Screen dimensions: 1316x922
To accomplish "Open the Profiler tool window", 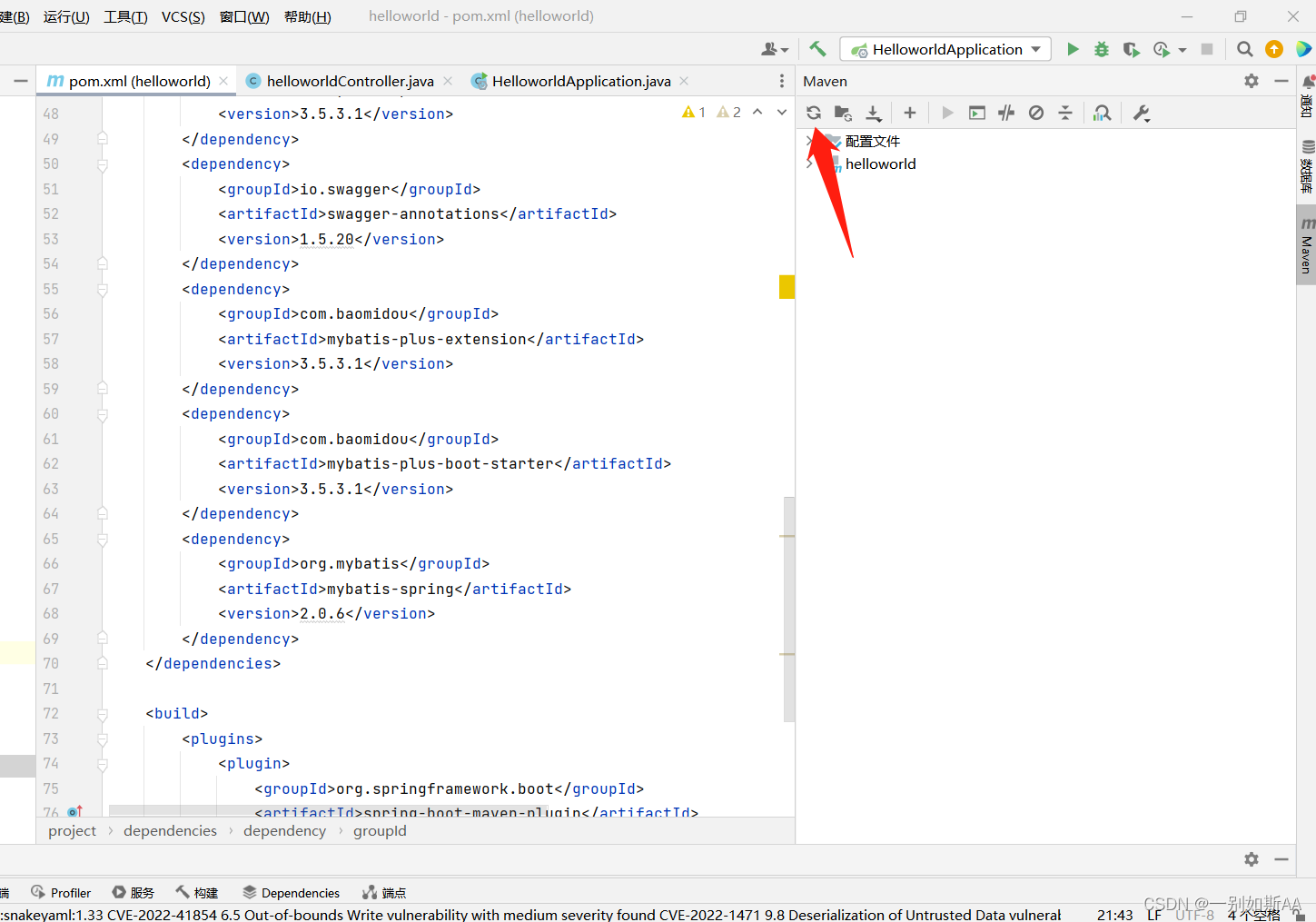I will pyautogui.click(x=61, y=893).
